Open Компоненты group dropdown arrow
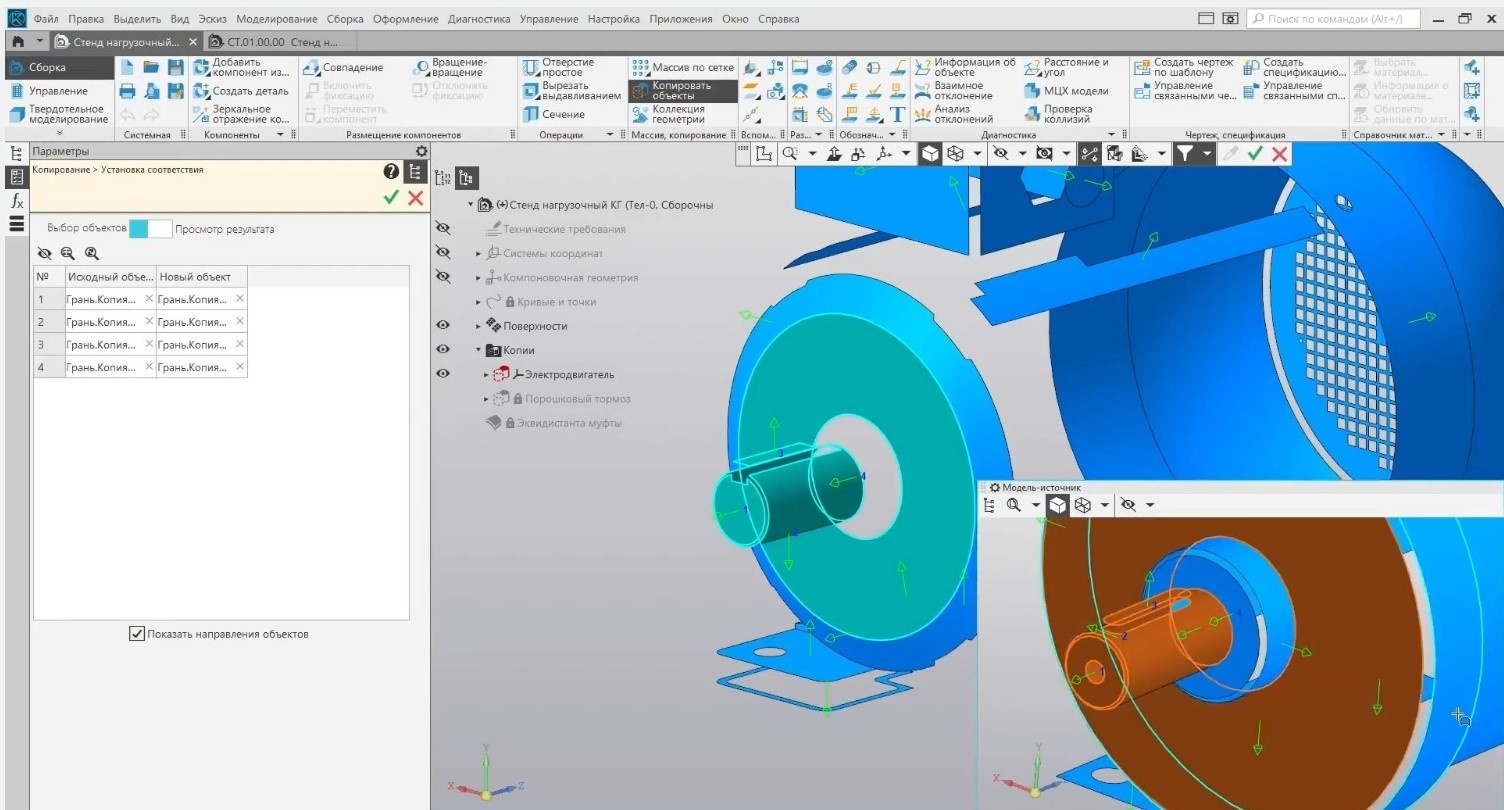 [280, 134]
